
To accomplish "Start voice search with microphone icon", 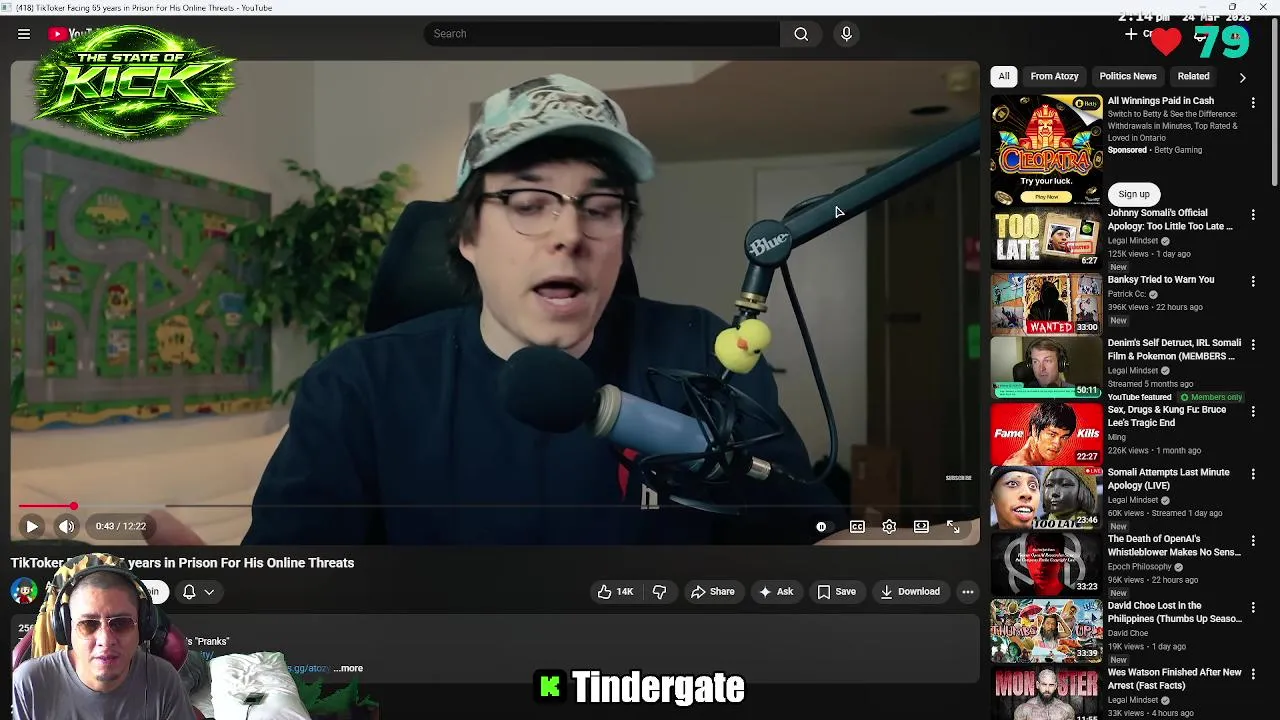I will click(x=846, y=34).
